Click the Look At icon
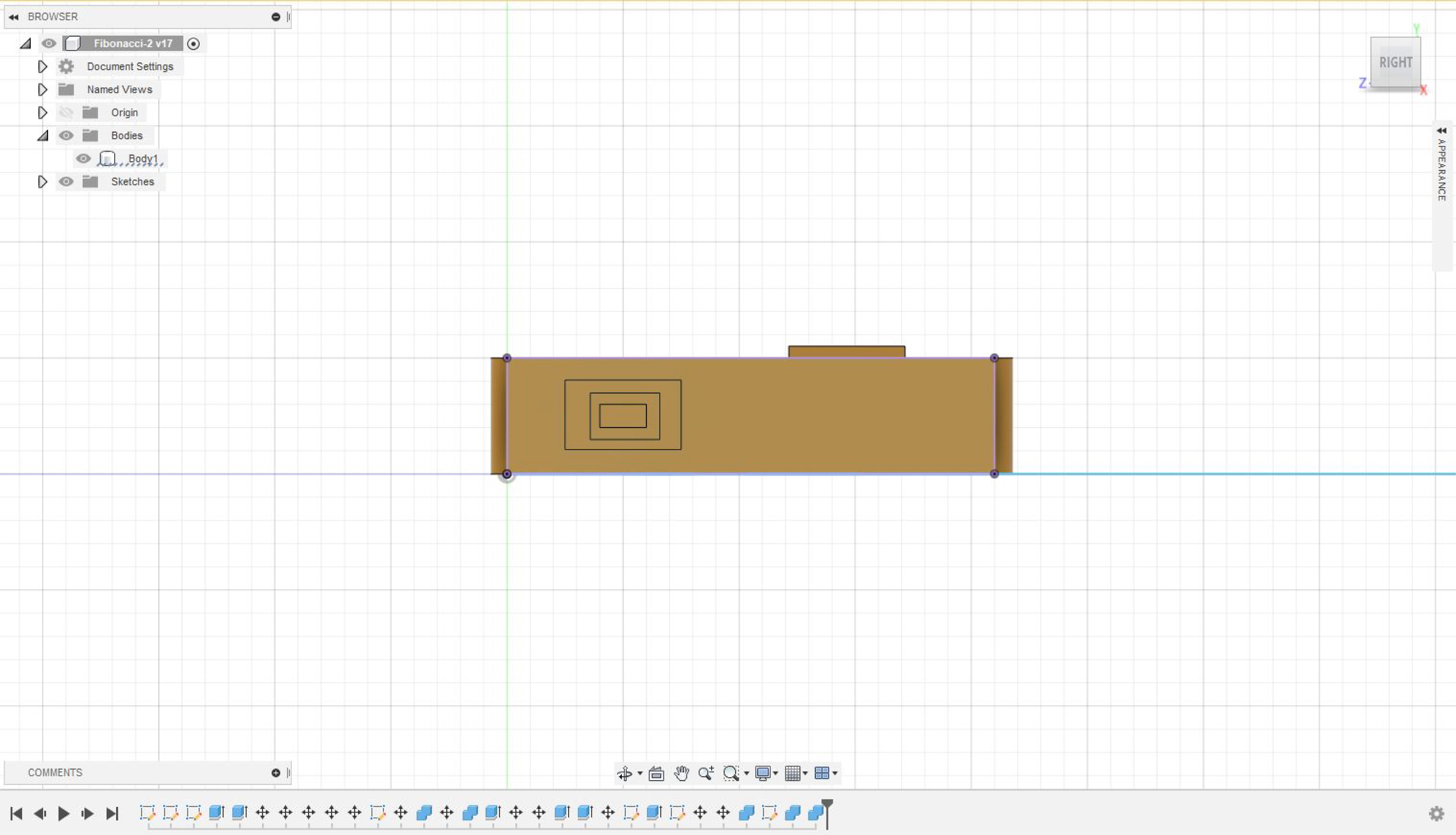1456x835 pixels. pyautogui.click(x=656, y=774)
